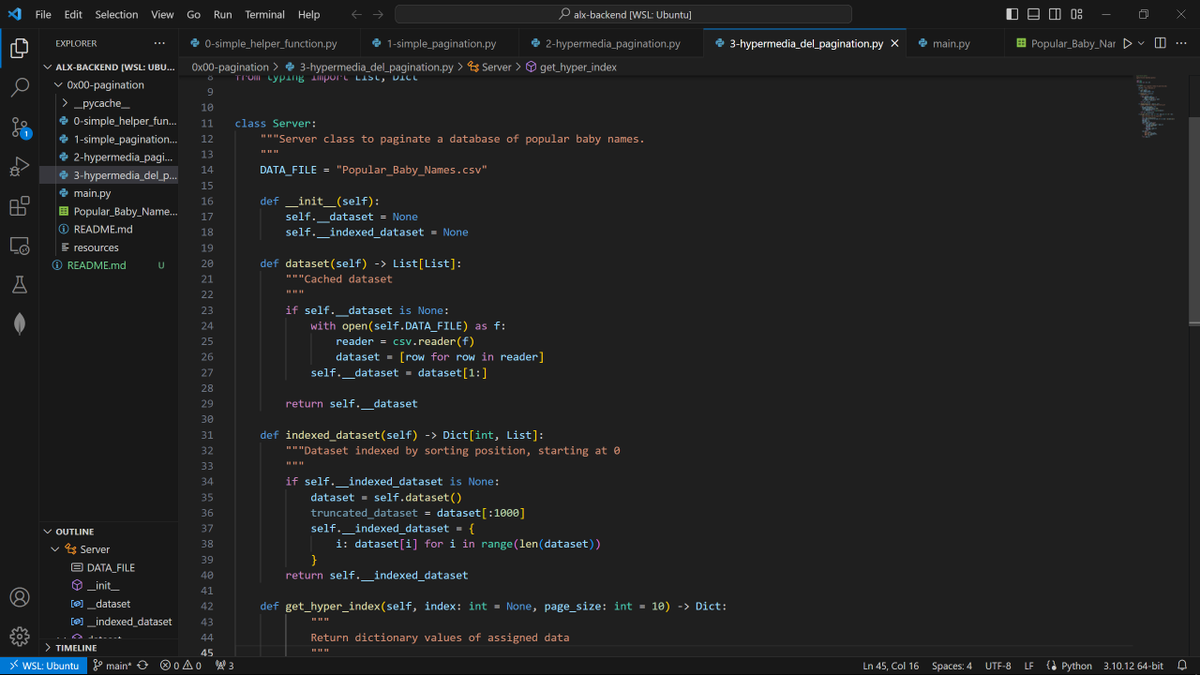
Task: Open the View menu
Action: (x=162, y=14)
